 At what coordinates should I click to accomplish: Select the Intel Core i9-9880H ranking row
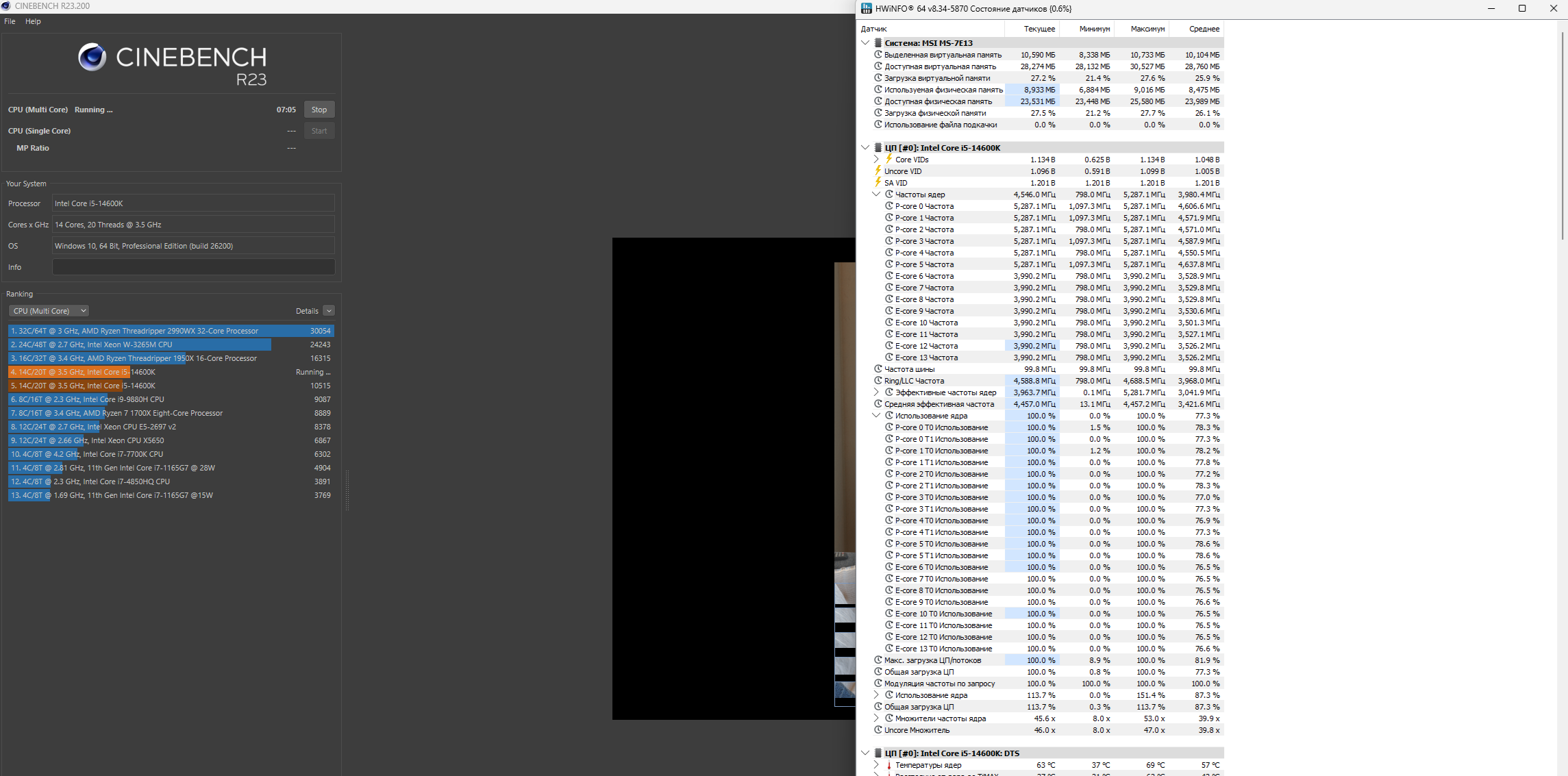click(x=171, y=399)
